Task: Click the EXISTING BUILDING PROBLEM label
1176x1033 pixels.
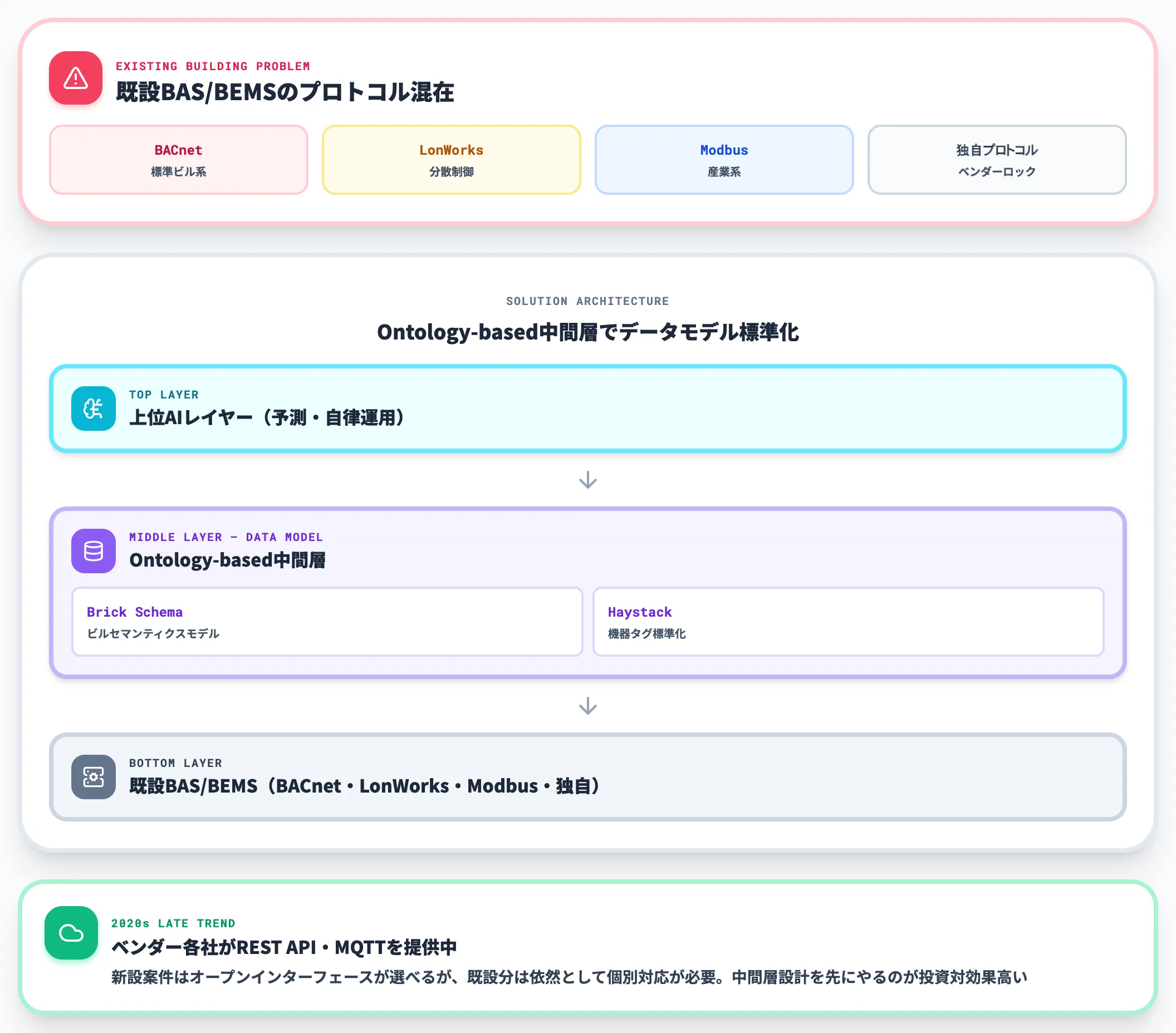Action: pyautogui.click(x=213, y=66)
